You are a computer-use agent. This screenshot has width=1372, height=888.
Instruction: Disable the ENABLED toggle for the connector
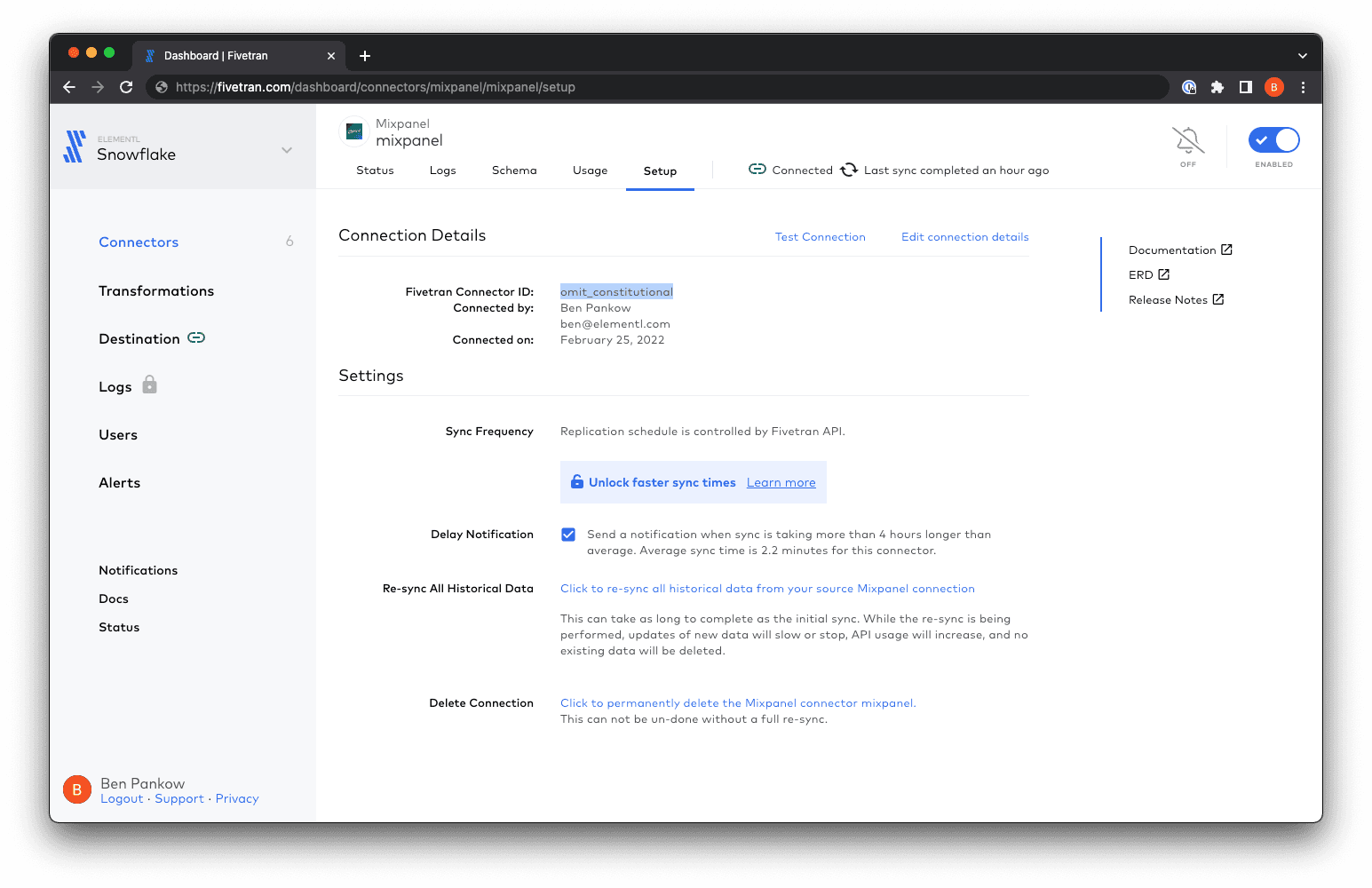(1273, 139)
